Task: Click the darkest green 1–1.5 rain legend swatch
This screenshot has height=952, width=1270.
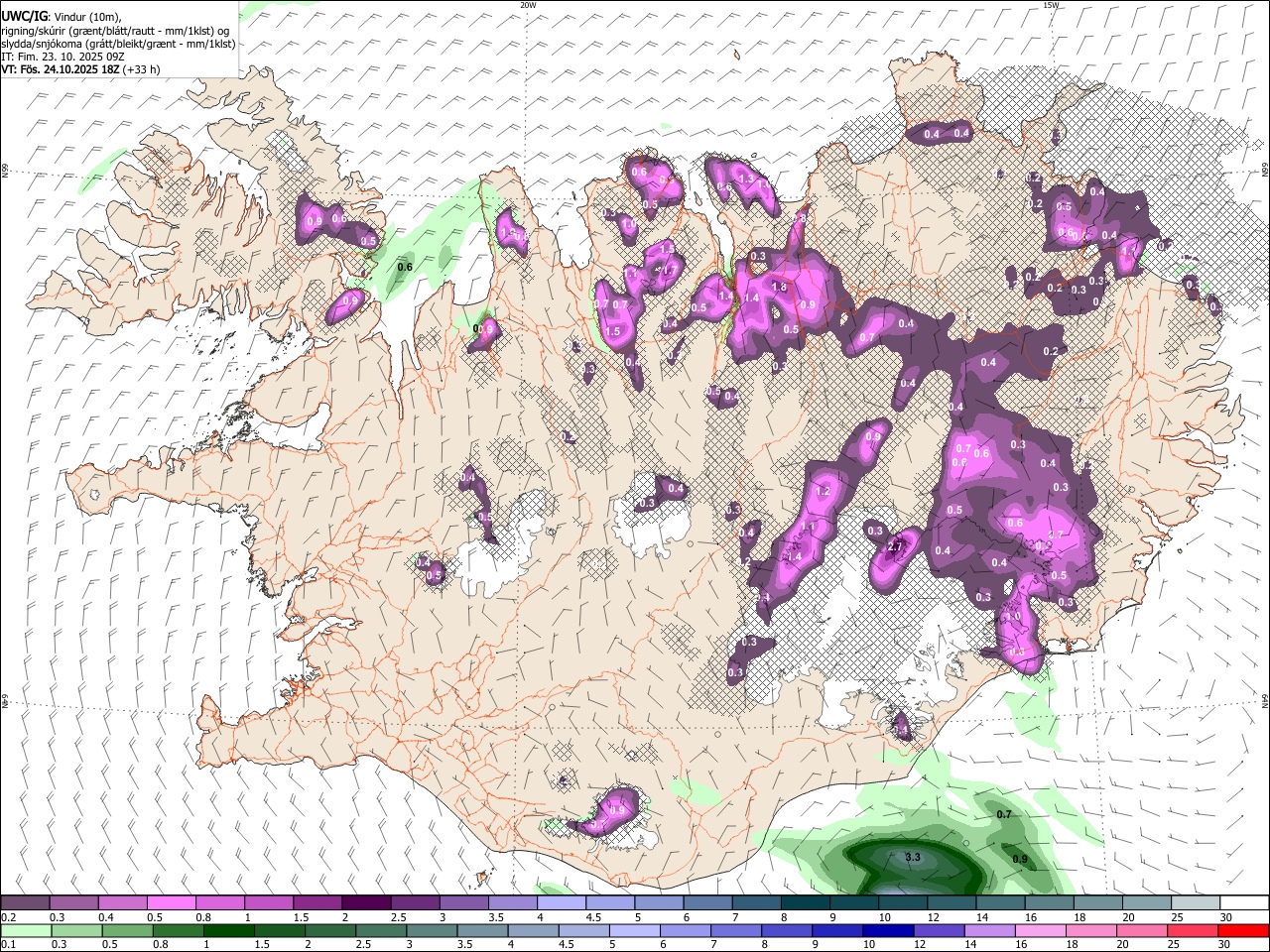Action: click(228, 930)
